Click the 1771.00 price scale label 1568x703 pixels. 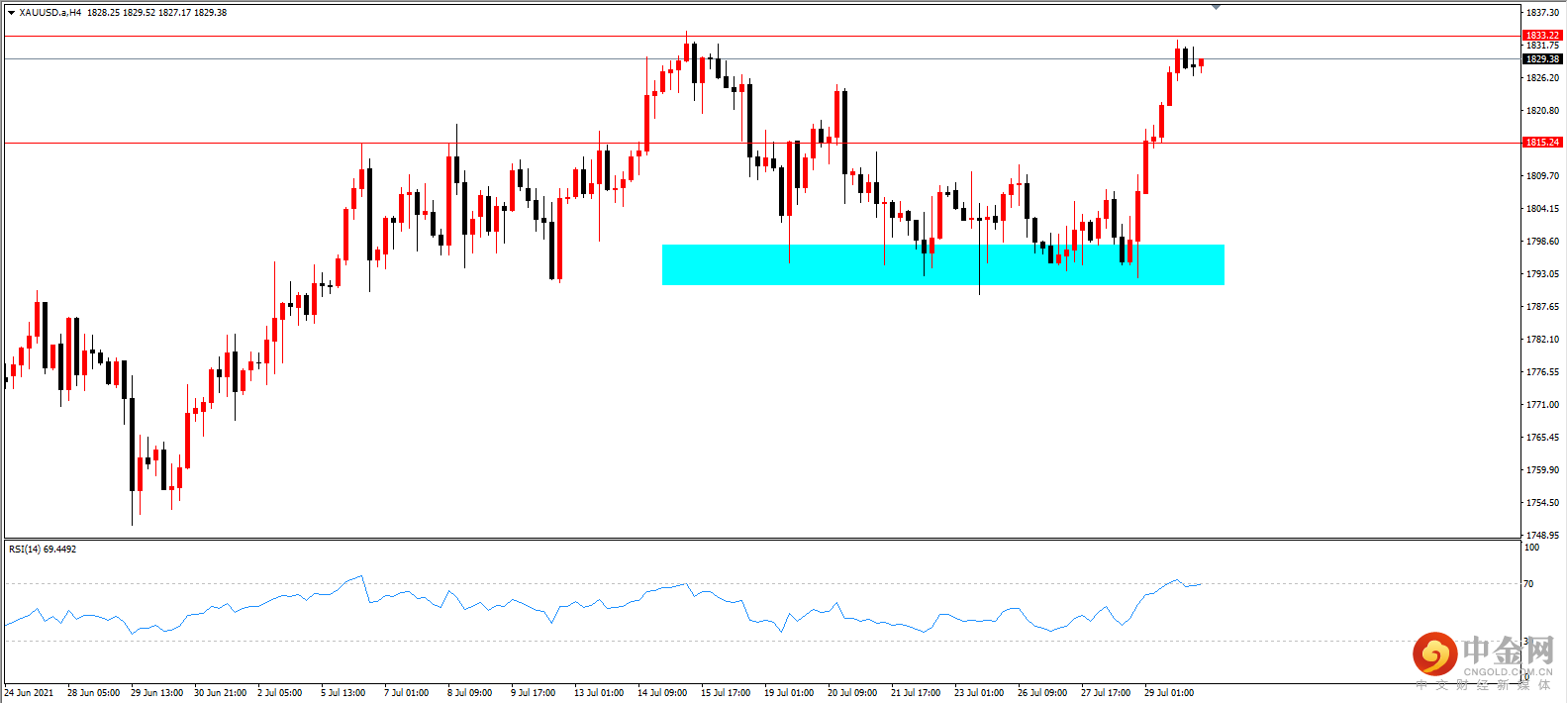tap(1542, 405)
